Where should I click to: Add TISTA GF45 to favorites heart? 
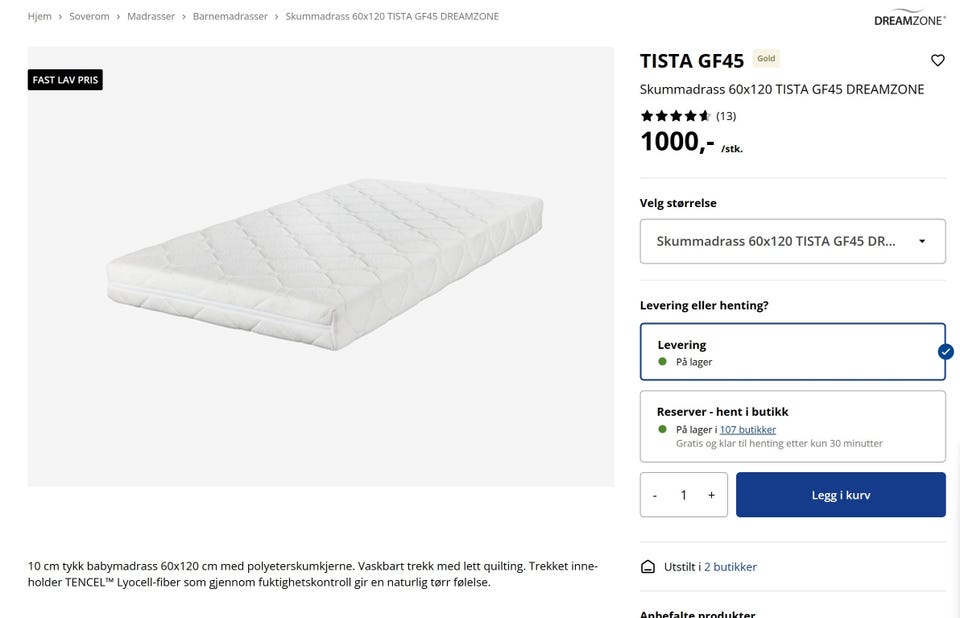(x=937, y=61)
